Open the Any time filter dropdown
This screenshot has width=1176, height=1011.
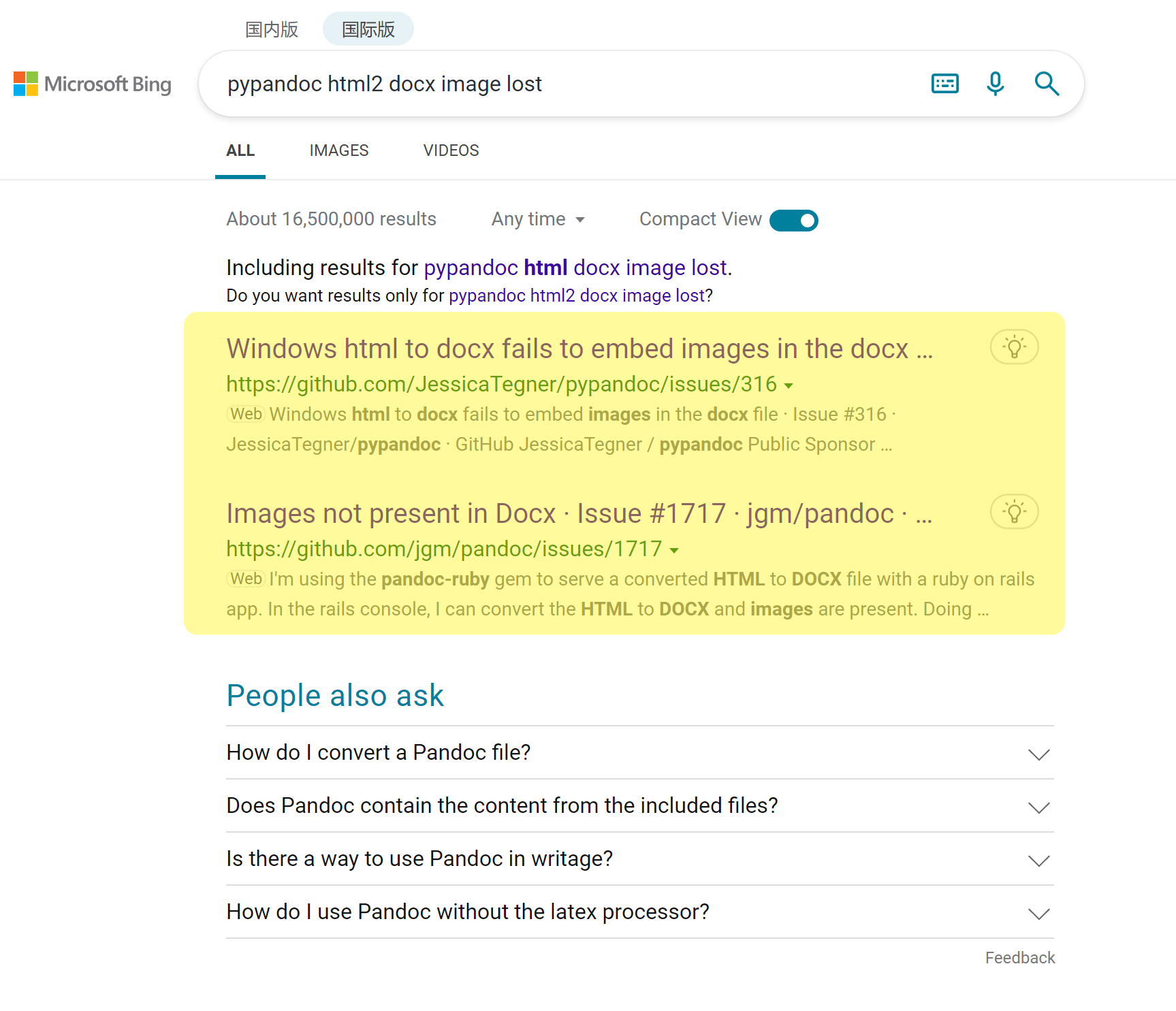pyautogui.click(x=538, y=219)
